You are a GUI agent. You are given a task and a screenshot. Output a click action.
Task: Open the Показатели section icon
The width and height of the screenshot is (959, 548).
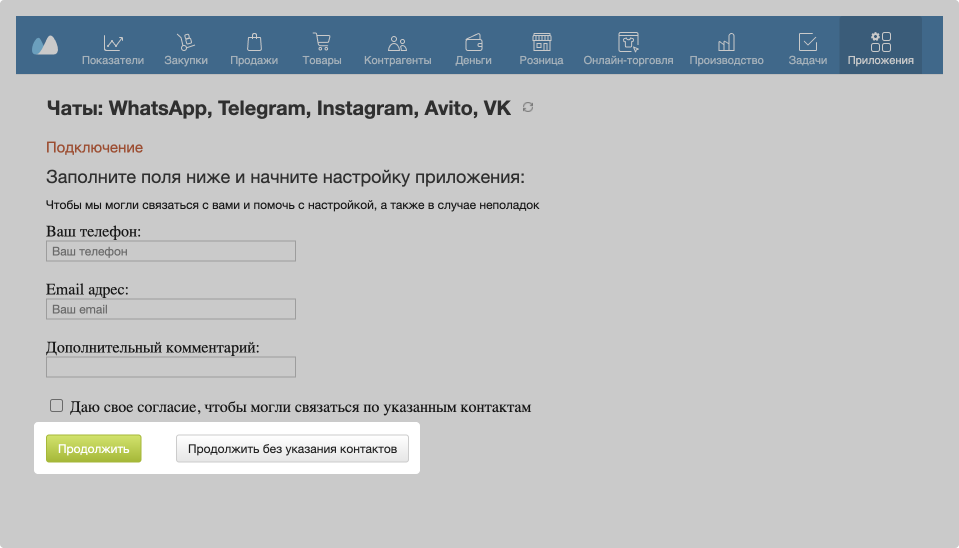tap(113, 42)
